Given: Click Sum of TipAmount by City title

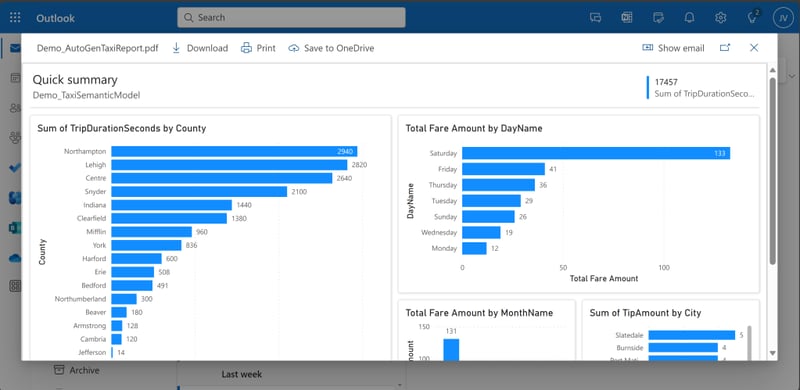Looking at the screenshot, I should tap(645, 313).
